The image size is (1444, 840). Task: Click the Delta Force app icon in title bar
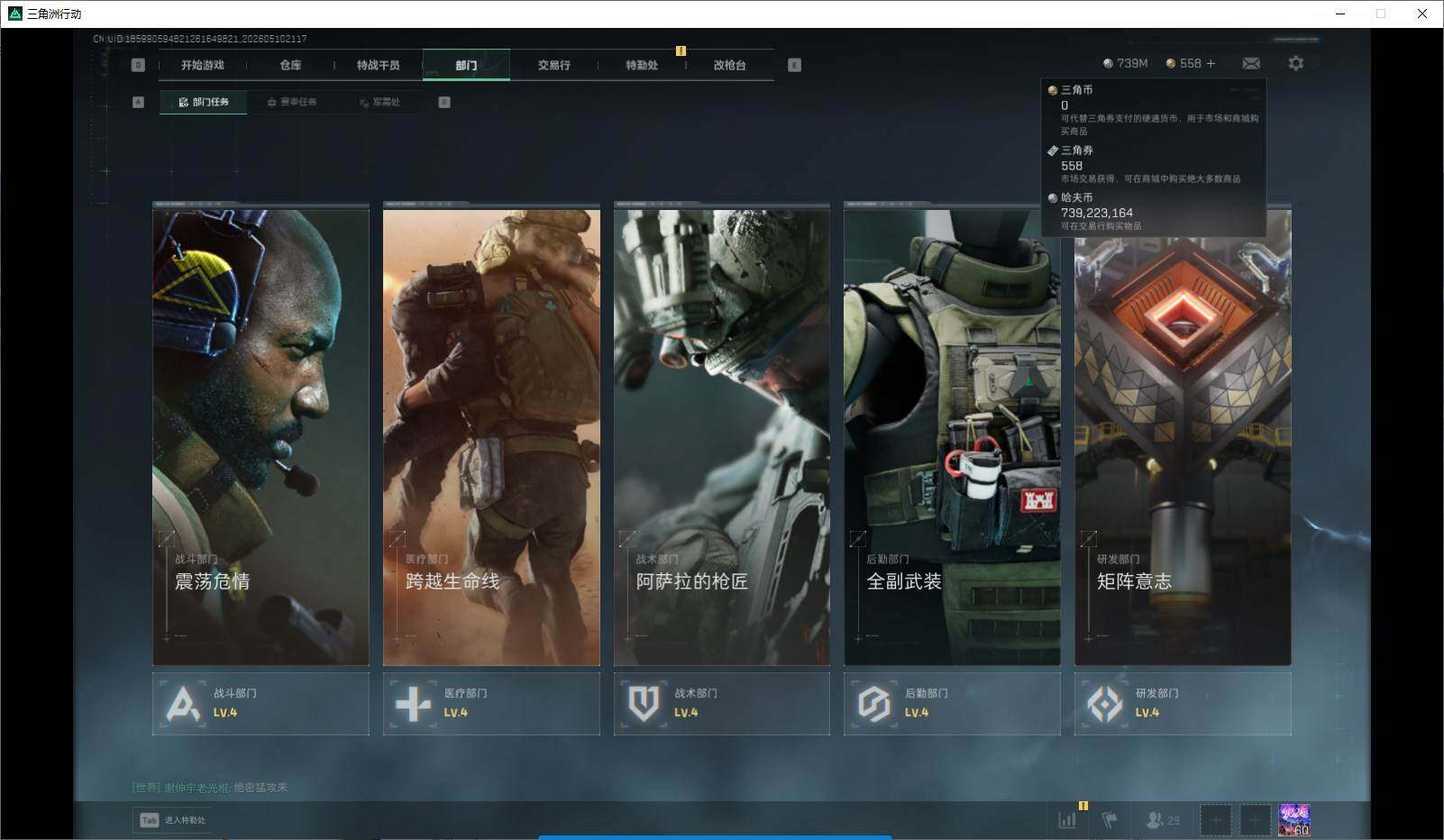(14, 14)
